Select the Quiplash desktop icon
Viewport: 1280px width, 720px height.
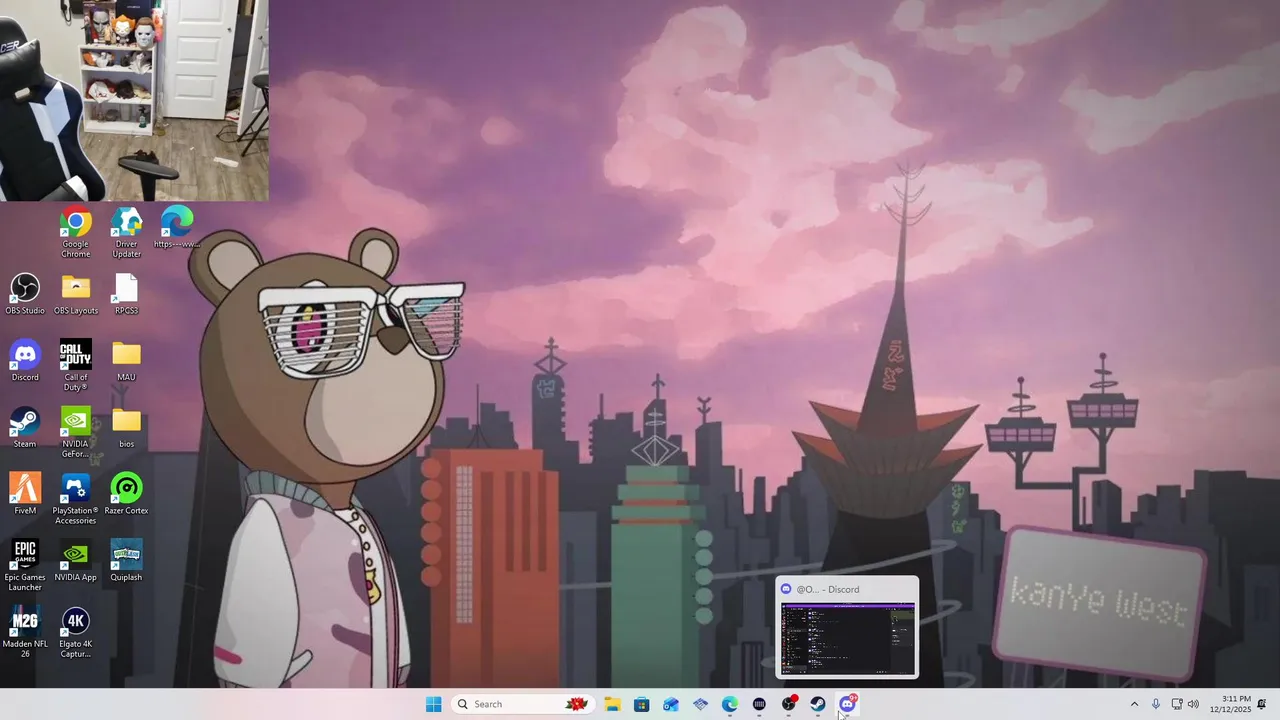(x=126, y=561)
